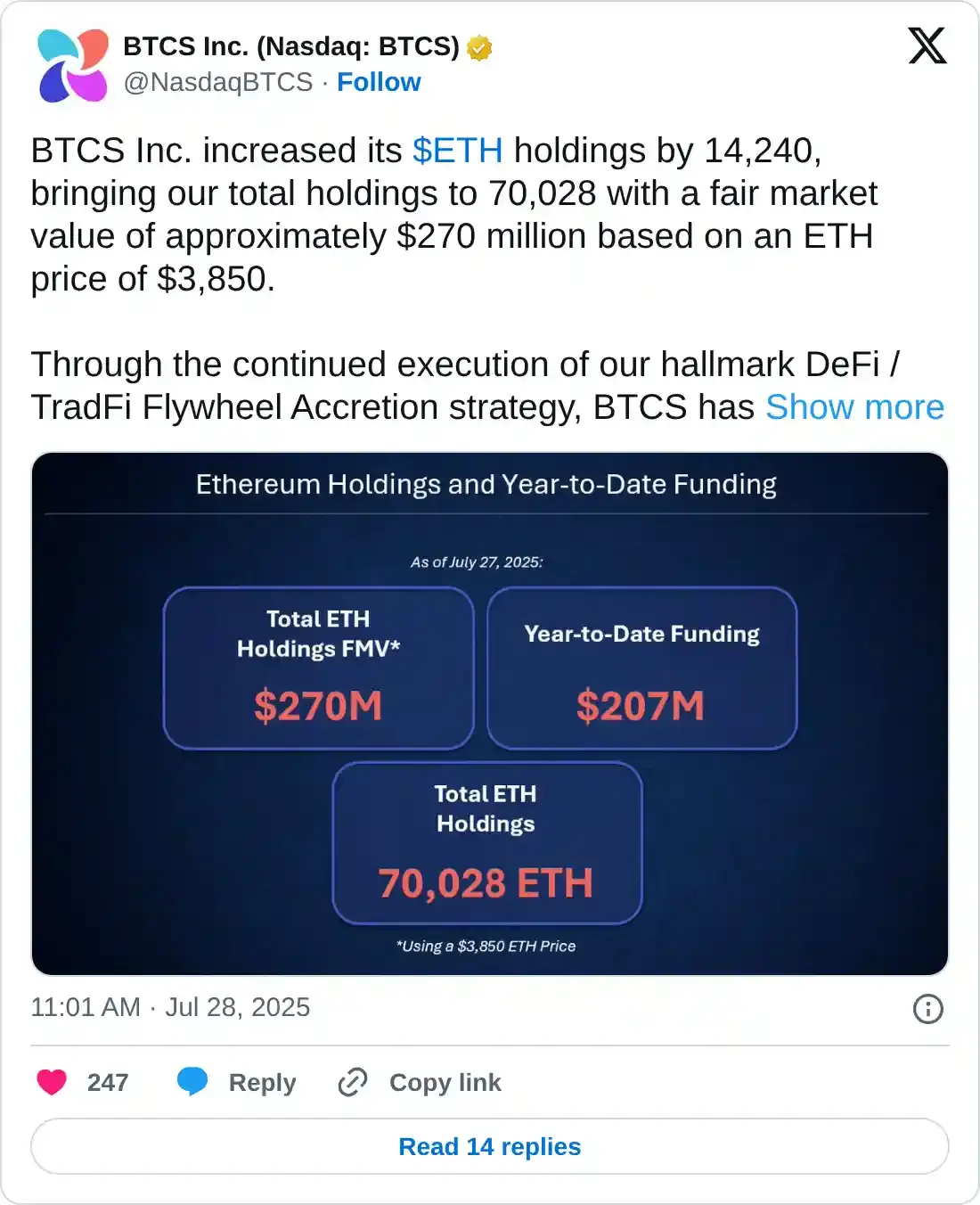Open the @NasdaqBTCS handle link
The width and height of the screenshot is (980, 1205).
(218, 82)
